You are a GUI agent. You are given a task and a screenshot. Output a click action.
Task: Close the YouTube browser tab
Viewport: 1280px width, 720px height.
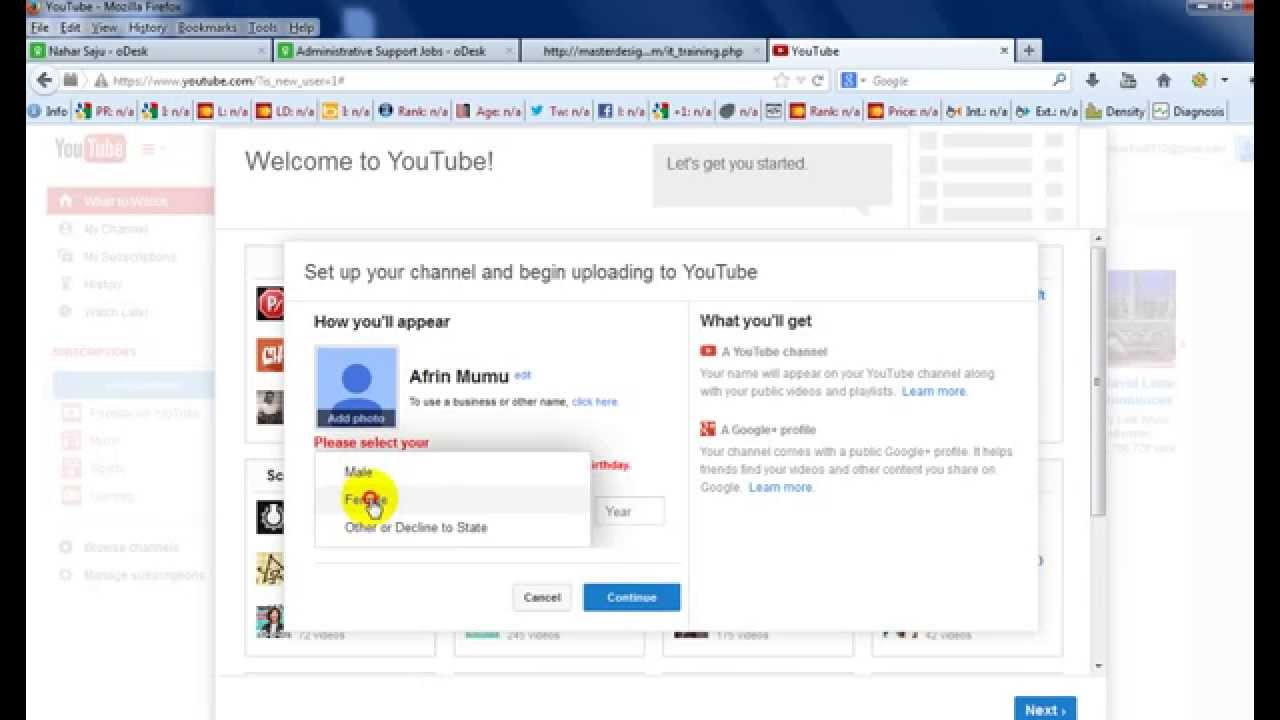1004,51
